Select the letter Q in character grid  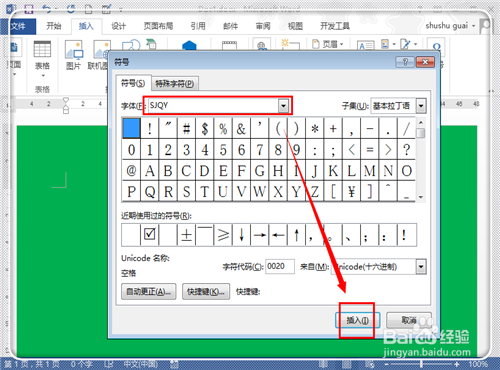click(150, 192)
